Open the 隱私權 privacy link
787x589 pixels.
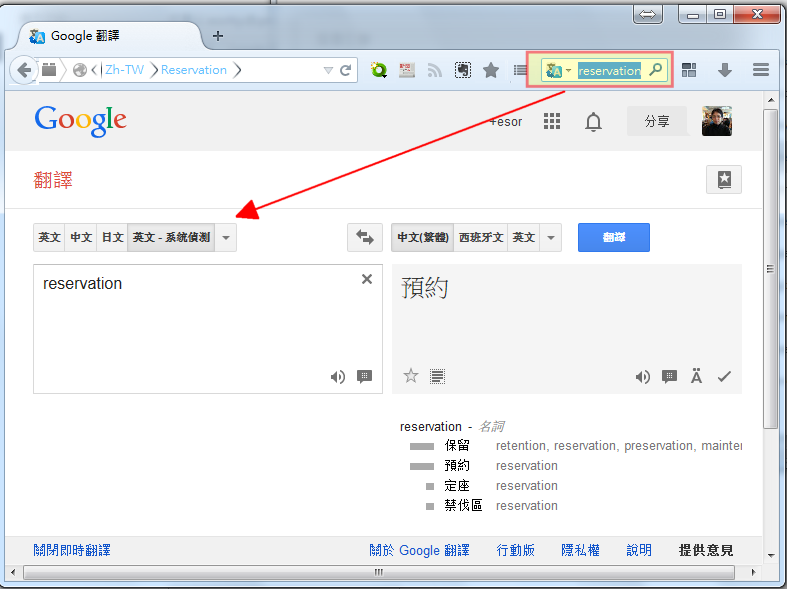tap(580, 550)
